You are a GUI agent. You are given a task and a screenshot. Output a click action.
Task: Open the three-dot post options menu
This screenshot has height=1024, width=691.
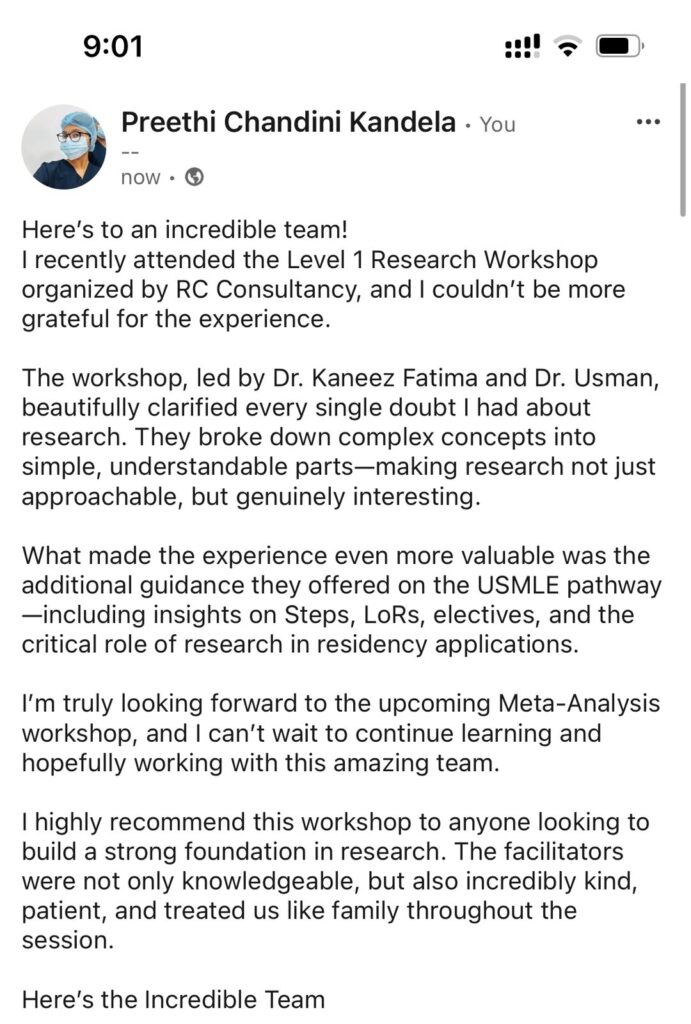648,122
